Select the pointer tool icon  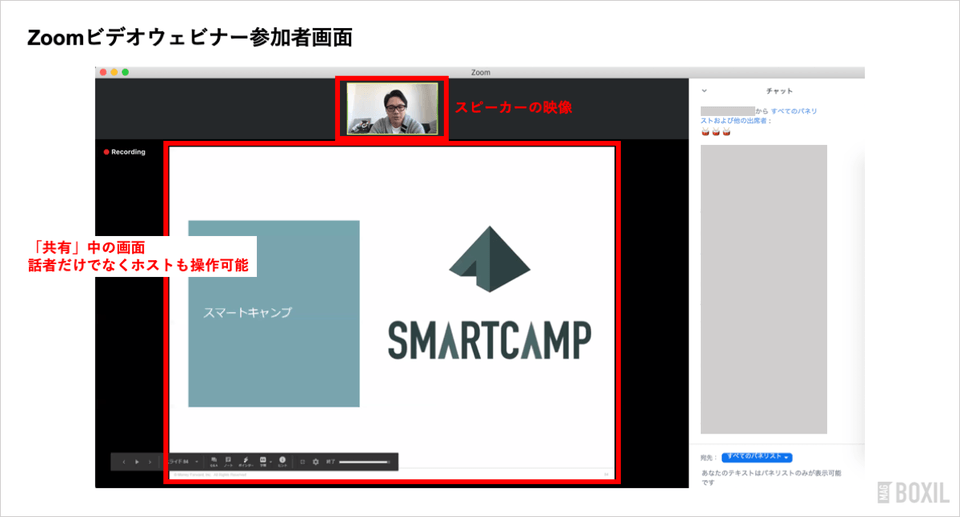[x=245, y=461]
